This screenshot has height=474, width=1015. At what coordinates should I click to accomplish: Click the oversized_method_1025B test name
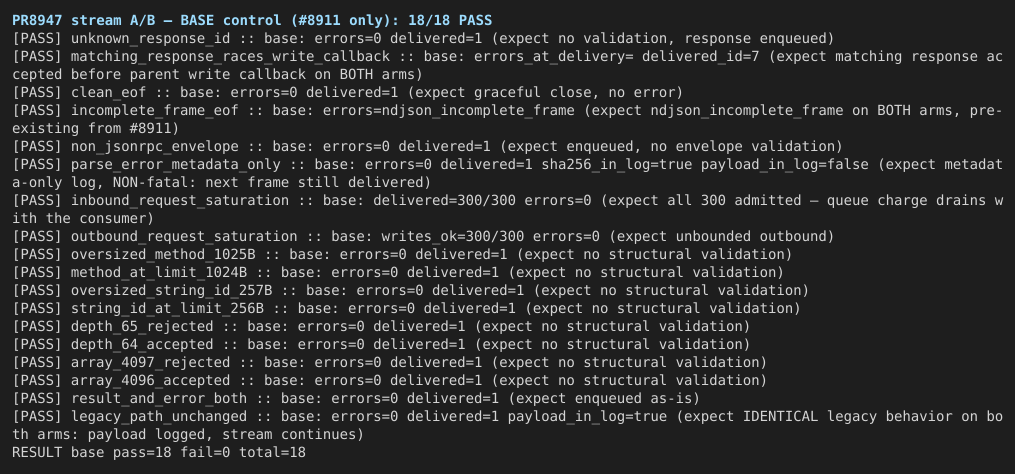click(162, 254)
